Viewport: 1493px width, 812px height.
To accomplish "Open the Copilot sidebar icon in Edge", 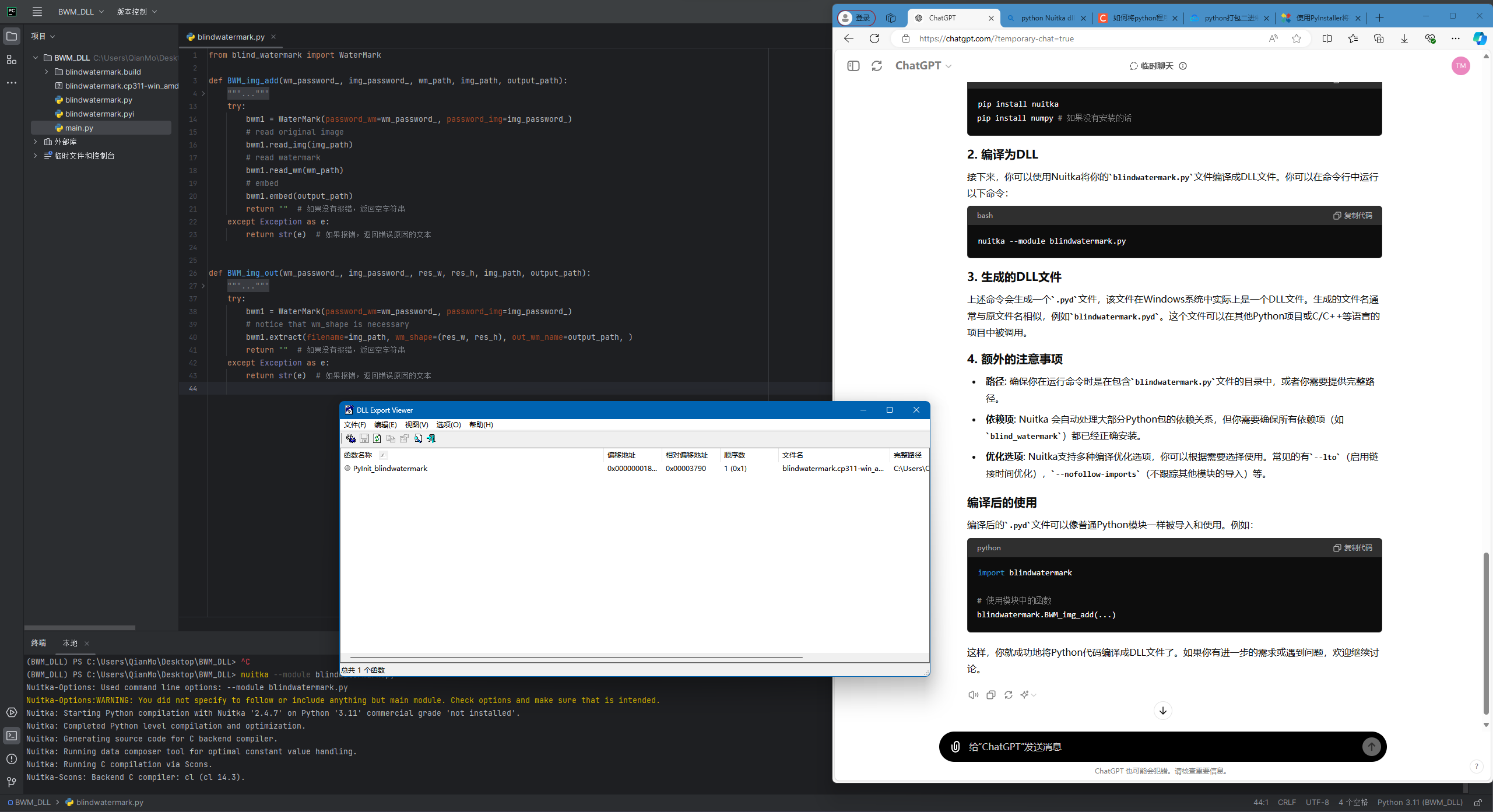I will (x=1480, y=38).
